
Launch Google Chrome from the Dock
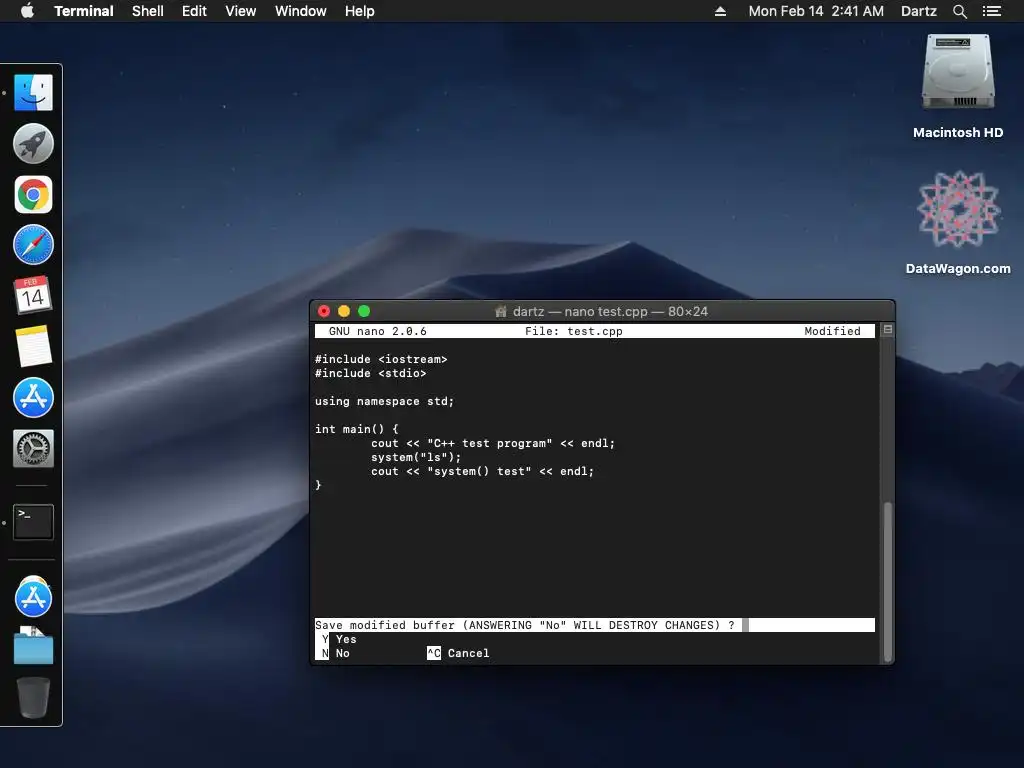(x=33, y=195)
